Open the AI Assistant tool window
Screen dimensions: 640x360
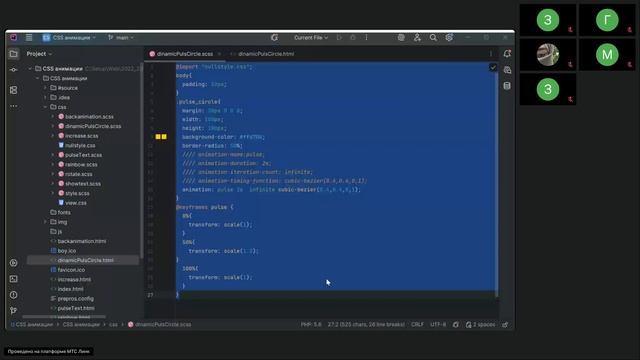[507, 70]
